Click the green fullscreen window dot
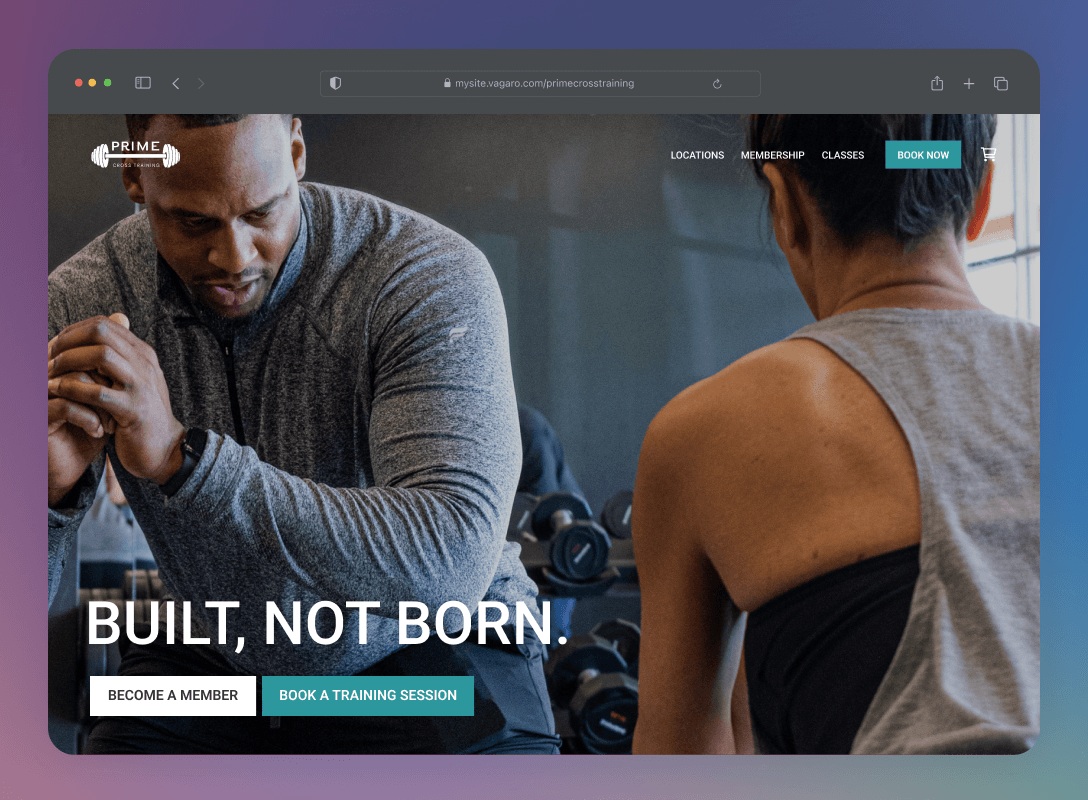Image resolution: width=1088 pixels, height=800 pixels. pyautogui.click(x=108, y=83)
